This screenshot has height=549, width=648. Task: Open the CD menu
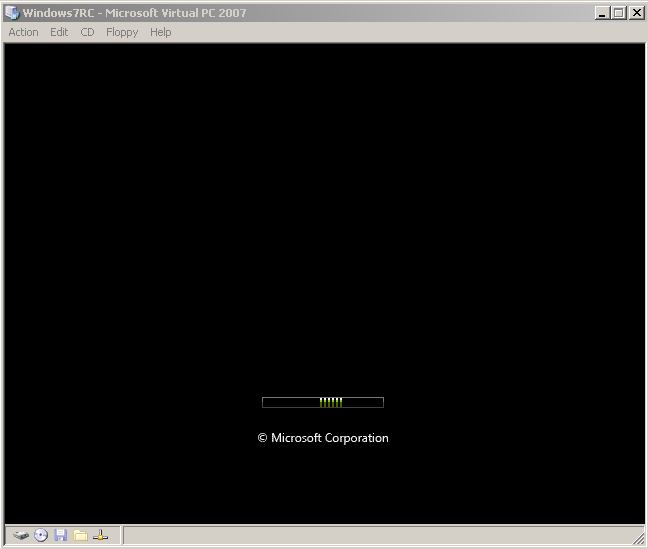[87, 32]
